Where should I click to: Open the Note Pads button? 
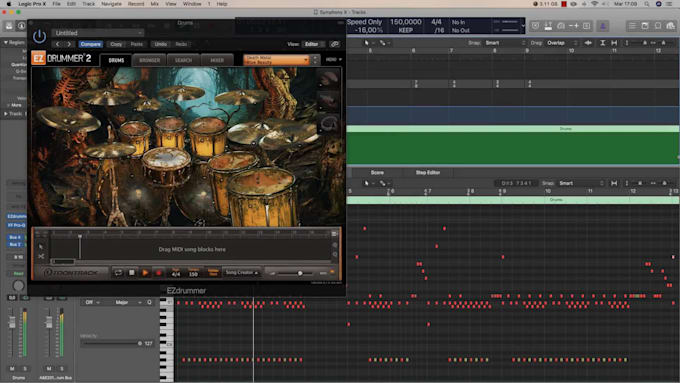coord(645,26)
